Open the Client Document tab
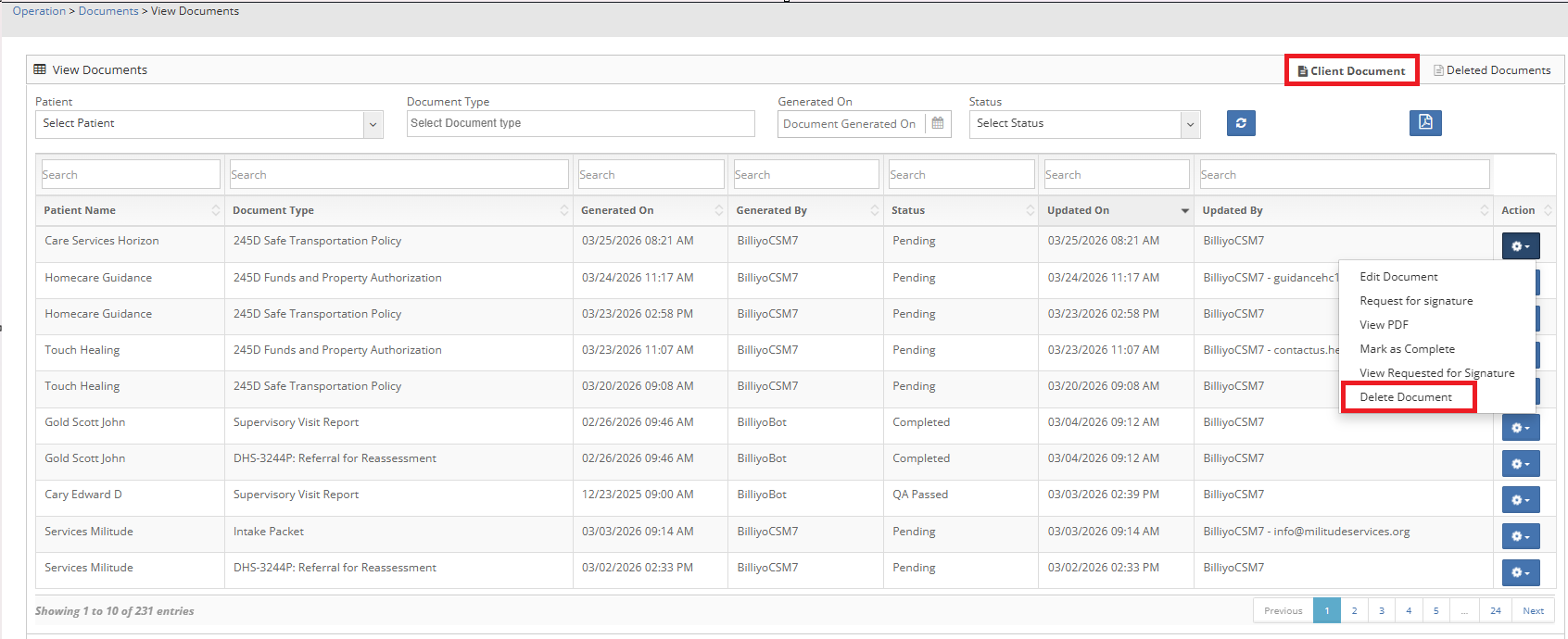Image resolution: width=1568 pixels, height=639 pixels. (1351, 71)
